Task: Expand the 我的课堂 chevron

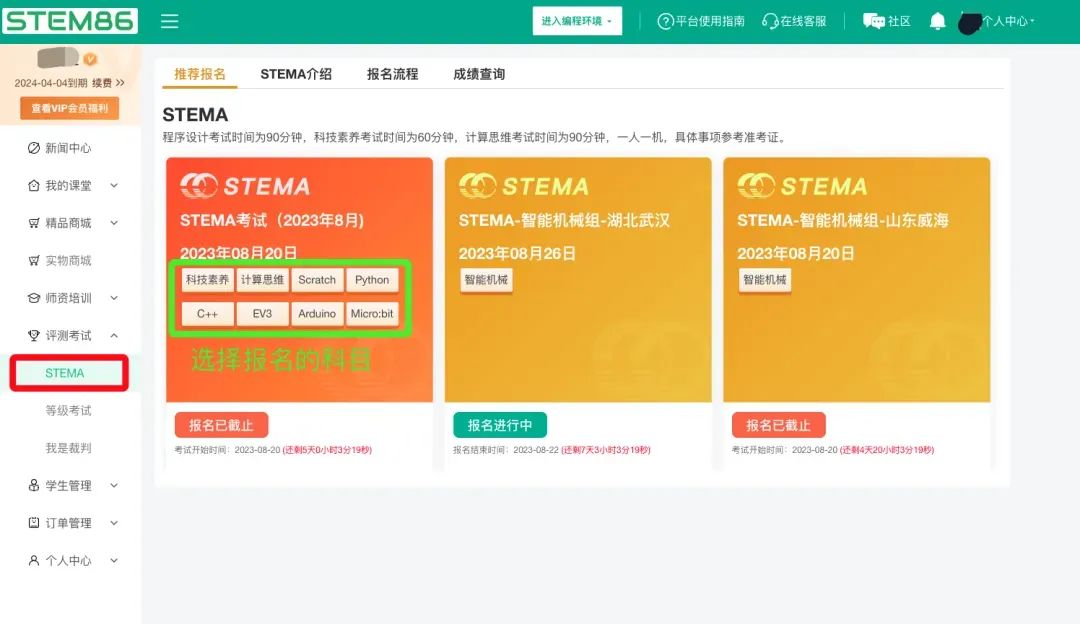Action: coord(114,185)
